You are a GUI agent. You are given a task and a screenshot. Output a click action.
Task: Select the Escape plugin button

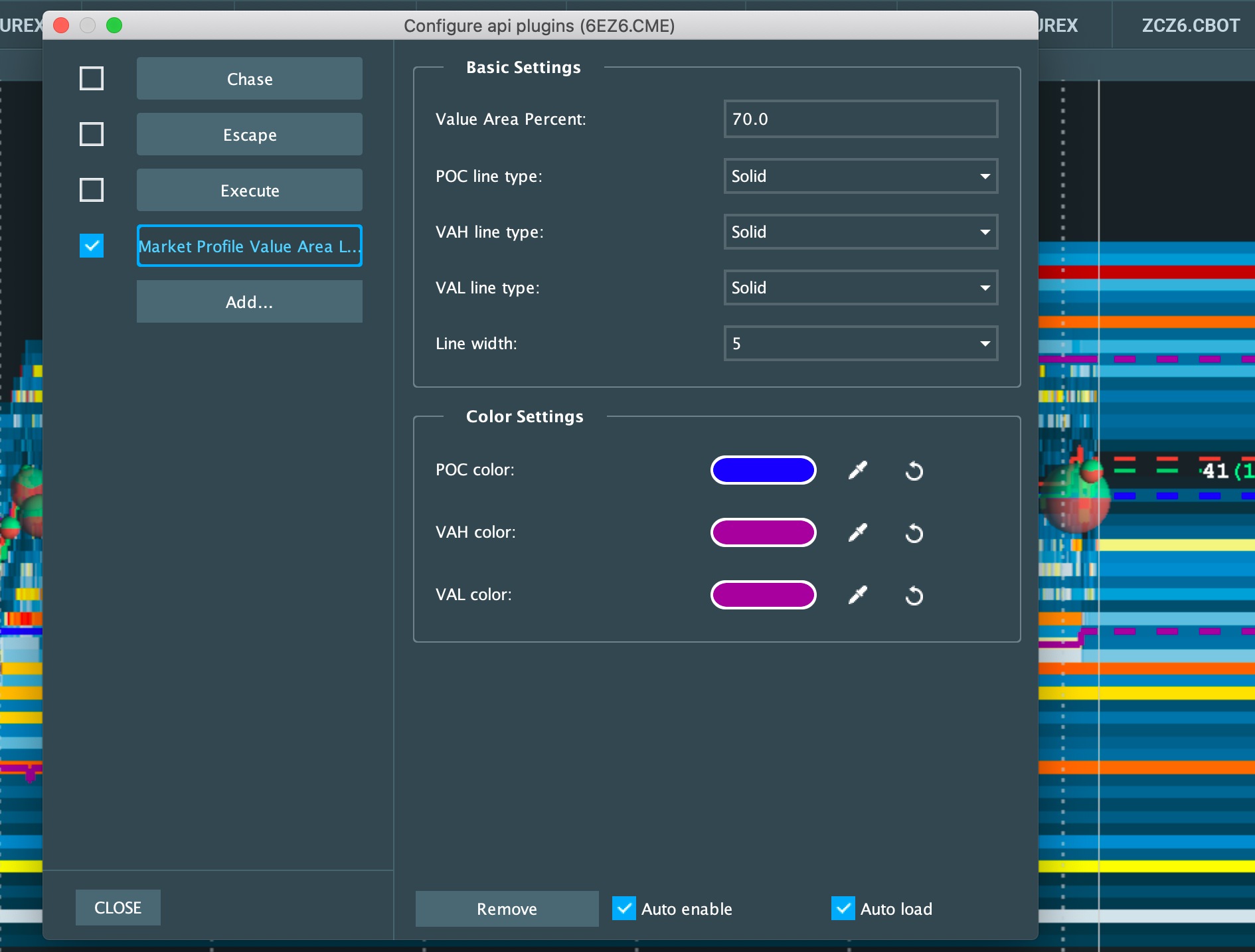(x=250, y=134)
